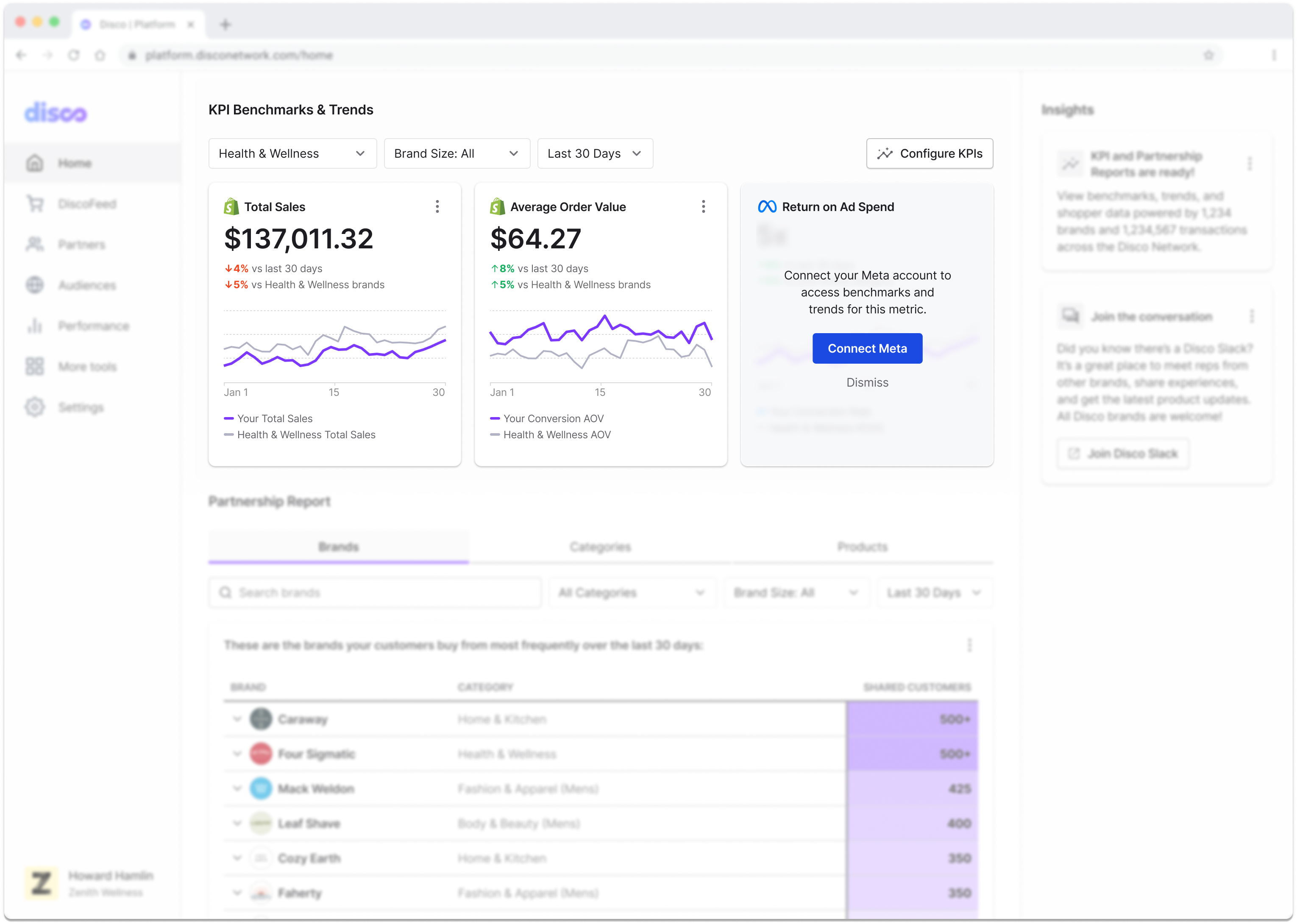The width and height of the screenshot is (1297, 924).
Task: Open options for Join the conversation insight
Action: click(1252, 316)
